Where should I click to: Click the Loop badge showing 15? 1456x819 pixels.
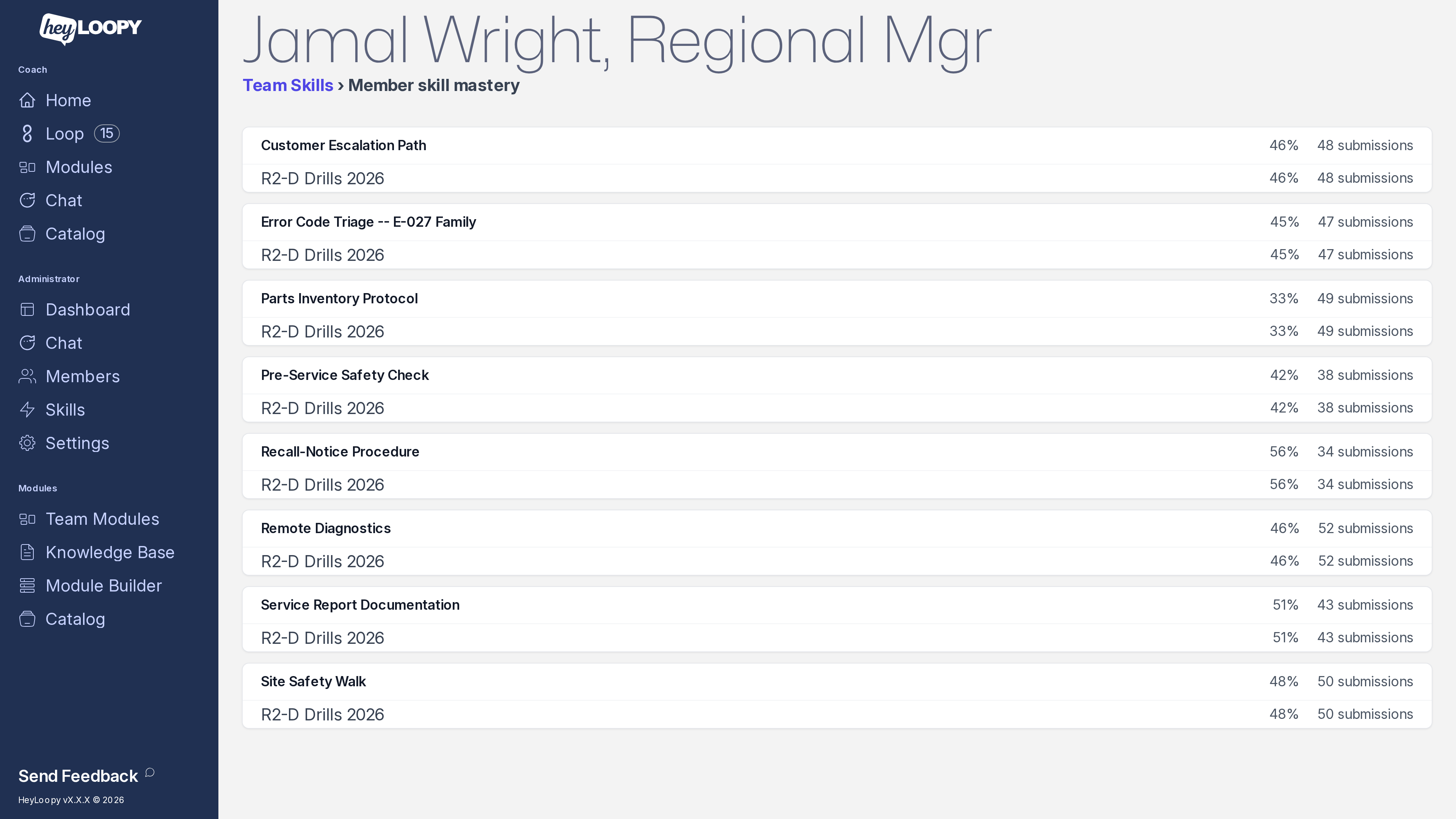click(x=107, y=133)
